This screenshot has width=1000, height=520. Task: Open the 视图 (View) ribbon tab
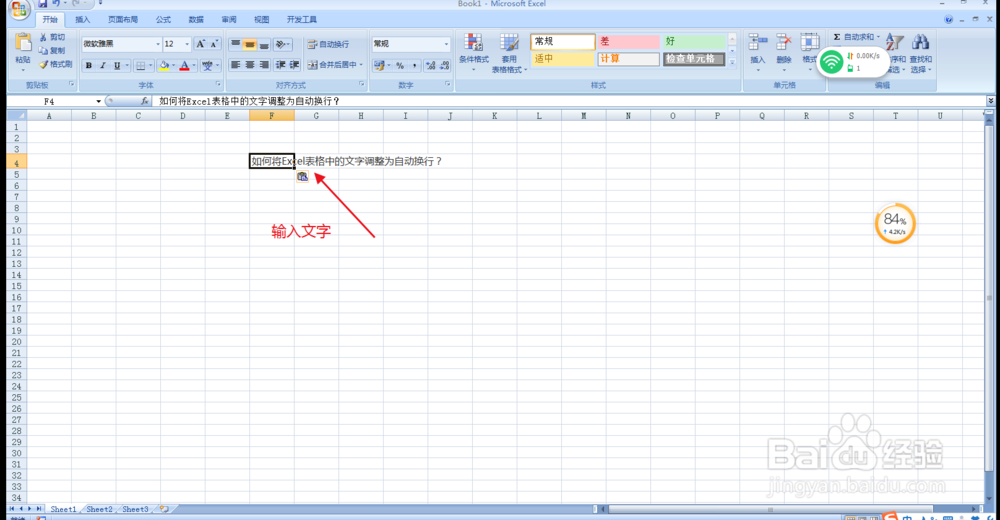pyautogui.click(x=261, y=20)
